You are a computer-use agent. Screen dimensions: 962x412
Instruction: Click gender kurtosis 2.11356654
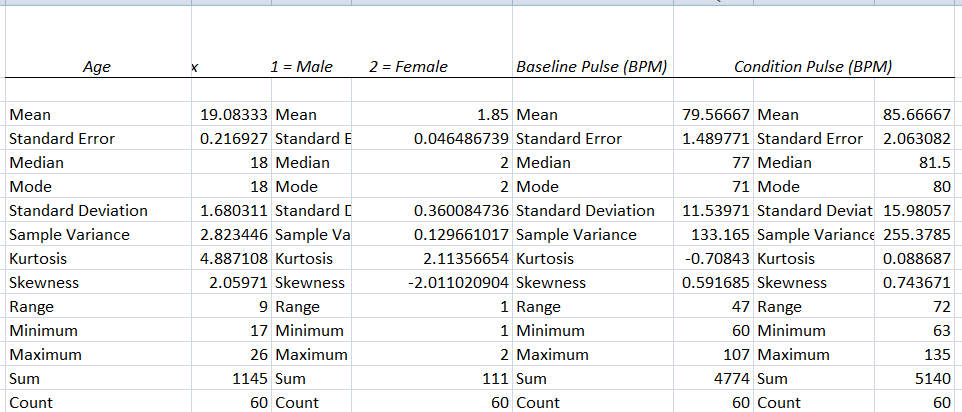(x=465, y=259)
